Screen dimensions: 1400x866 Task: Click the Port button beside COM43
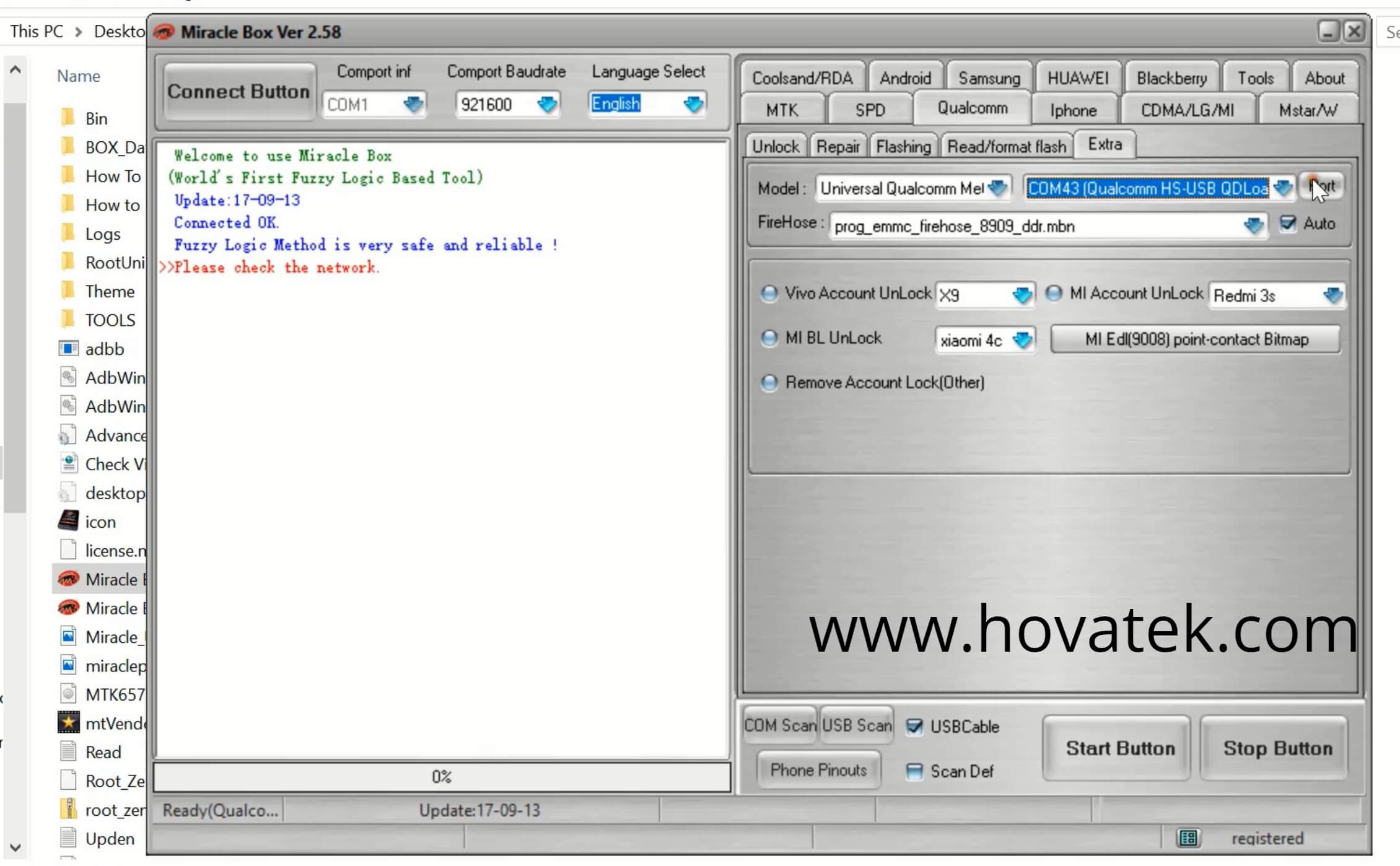coord(1321,186)
